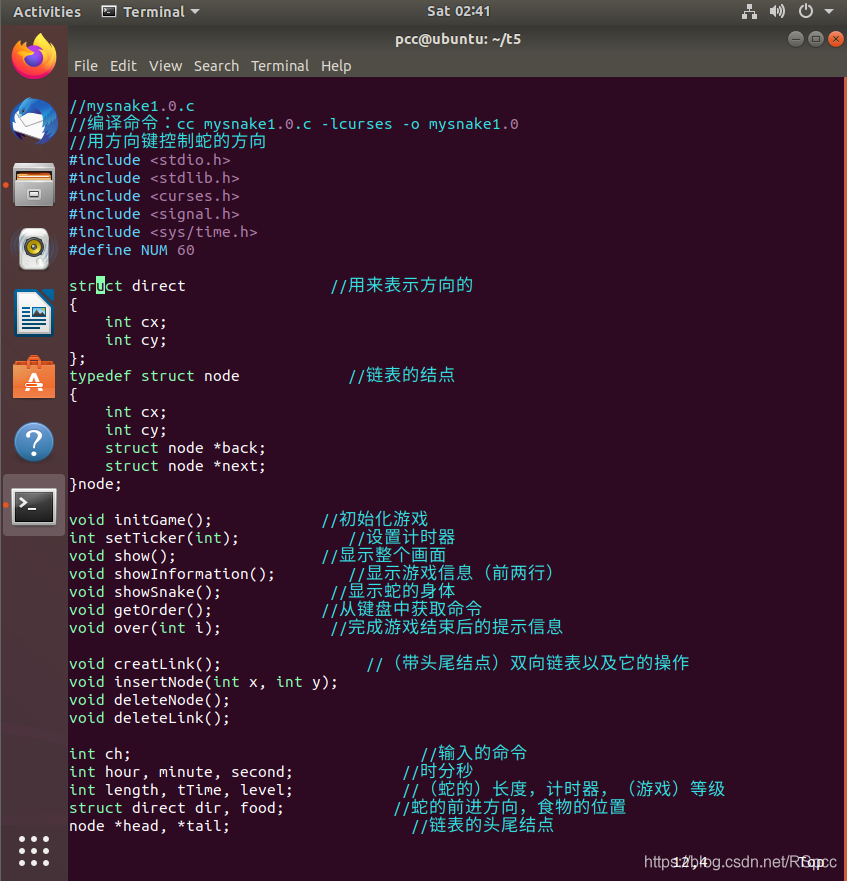Click 'int length, tTime, level;' line

pos(181,789)
